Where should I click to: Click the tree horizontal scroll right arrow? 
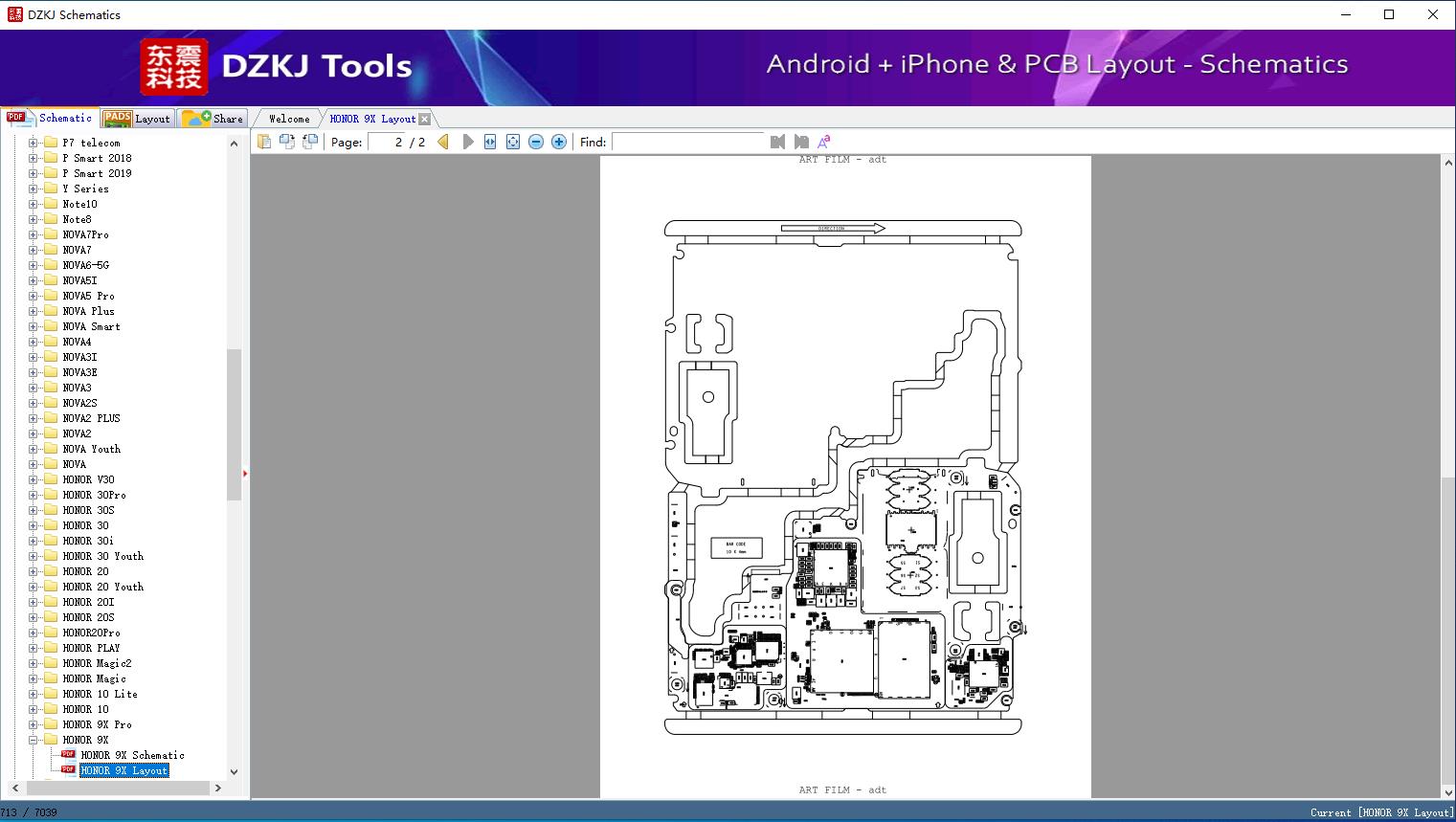point(217,788)
